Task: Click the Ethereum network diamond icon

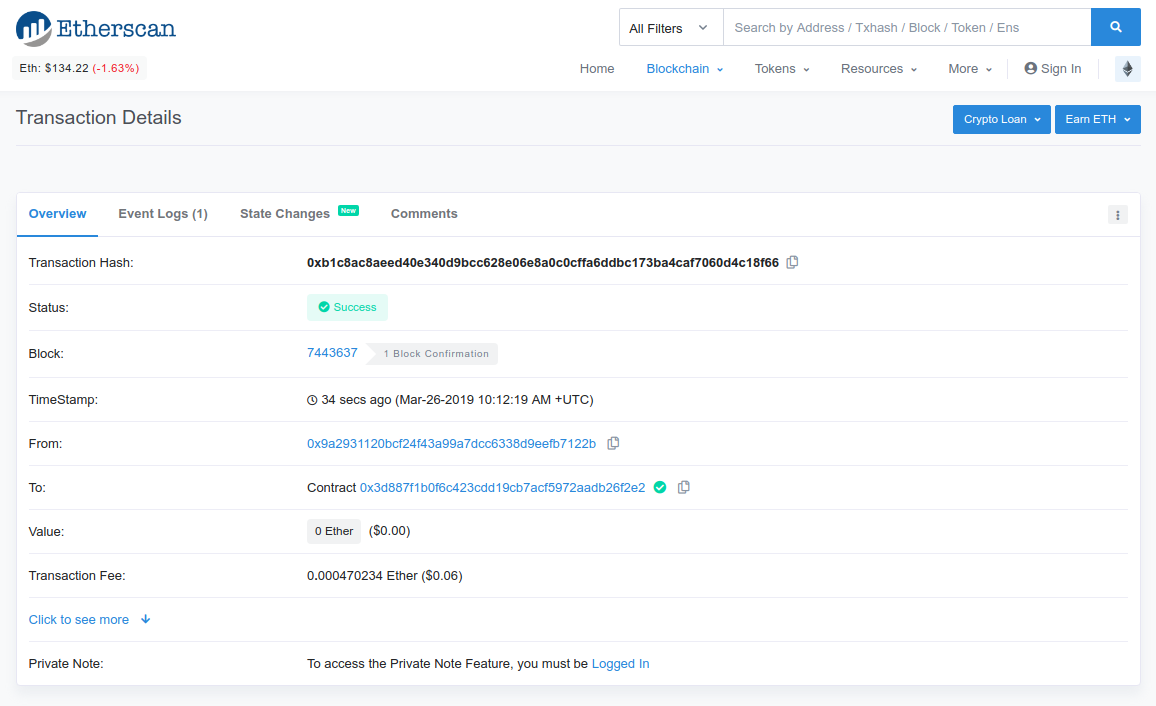Action: (x=1127, y=69)
